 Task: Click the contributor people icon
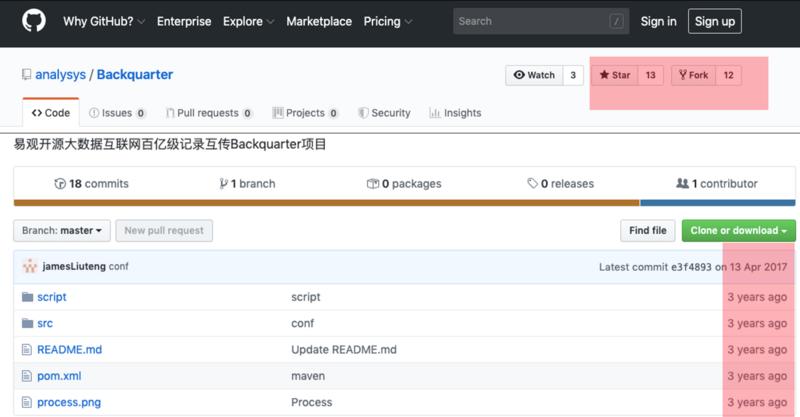pos(682,184)
